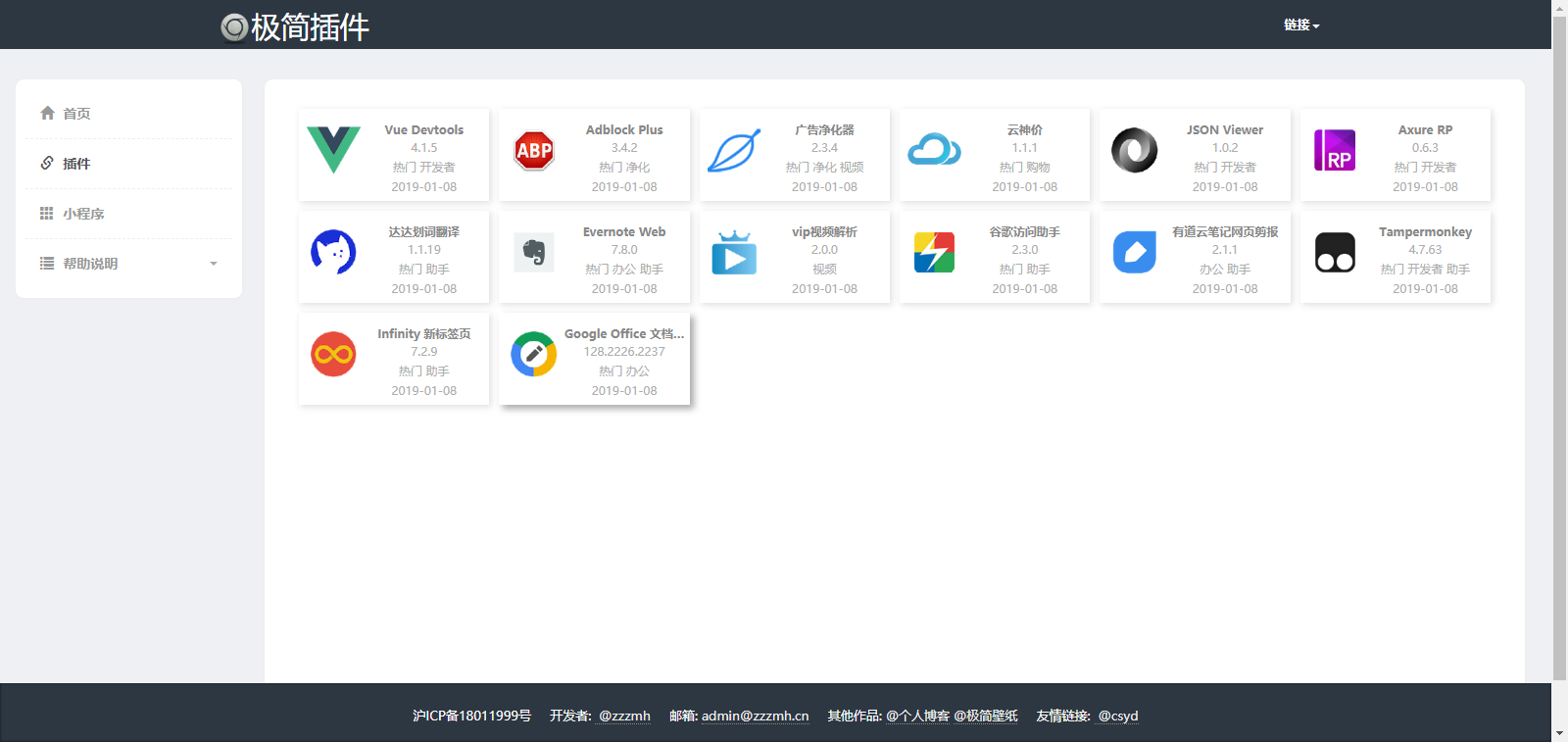This screenshot has width=1568, height=742.
Task: Open the Evernote Web title link
Action: [624, 231]
